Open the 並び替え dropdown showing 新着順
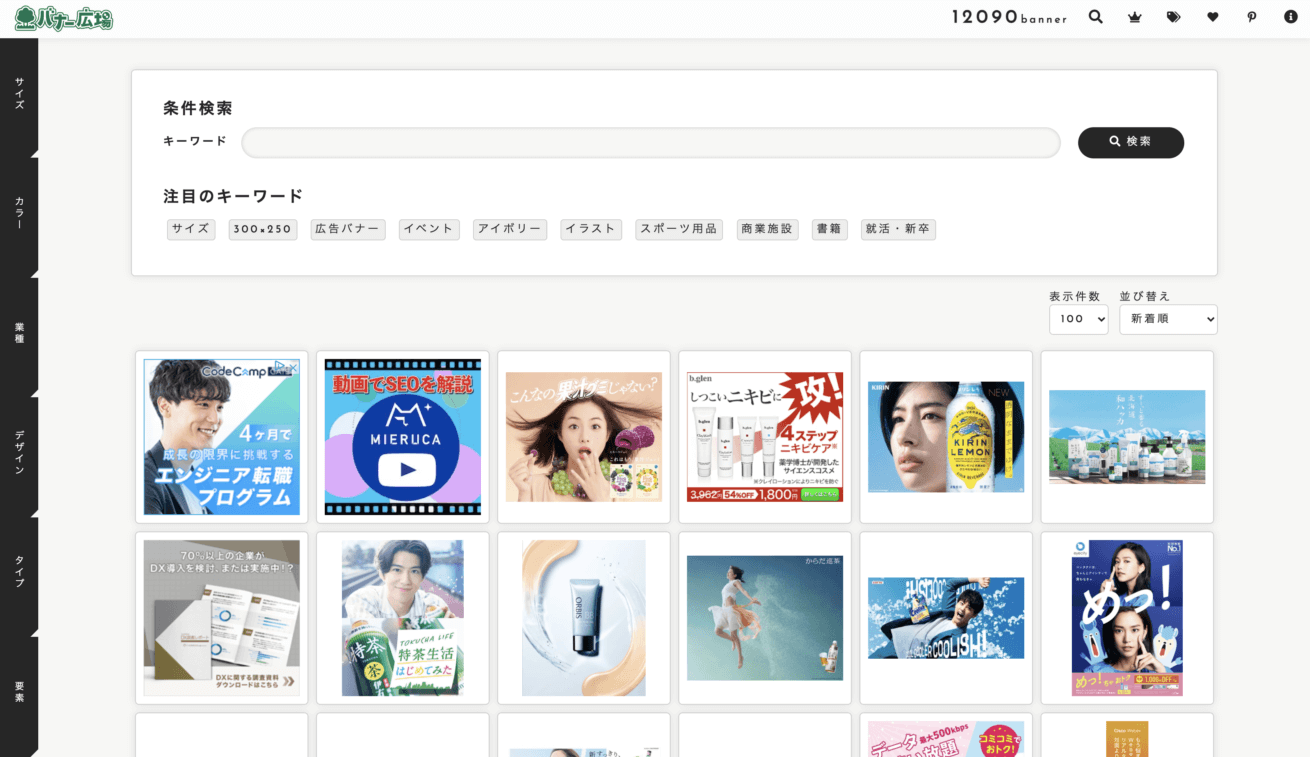 [1168, 319]
